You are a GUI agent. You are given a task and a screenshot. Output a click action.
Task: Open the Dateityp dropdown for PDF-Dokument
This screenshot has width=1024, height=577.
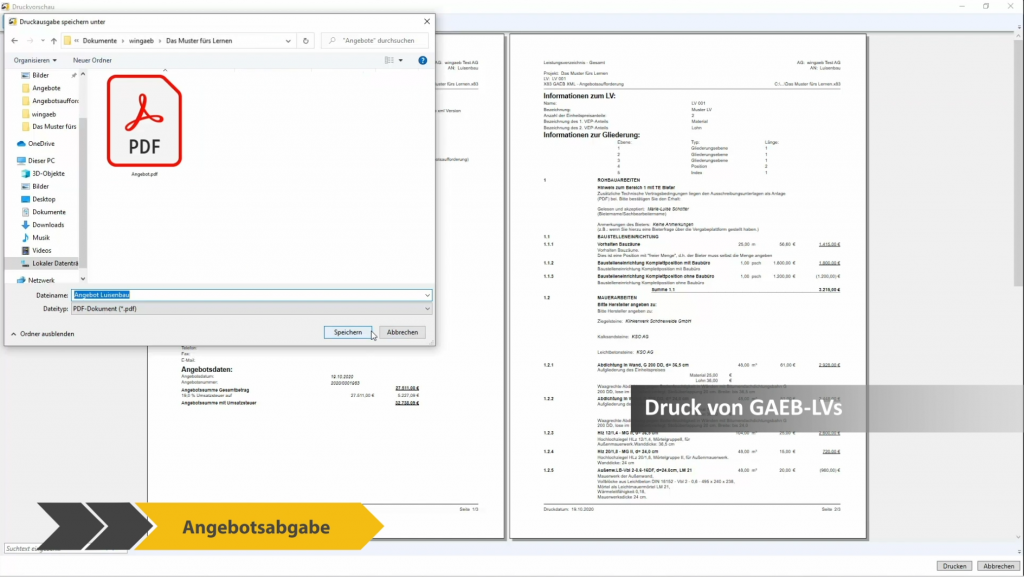[426, 308]
